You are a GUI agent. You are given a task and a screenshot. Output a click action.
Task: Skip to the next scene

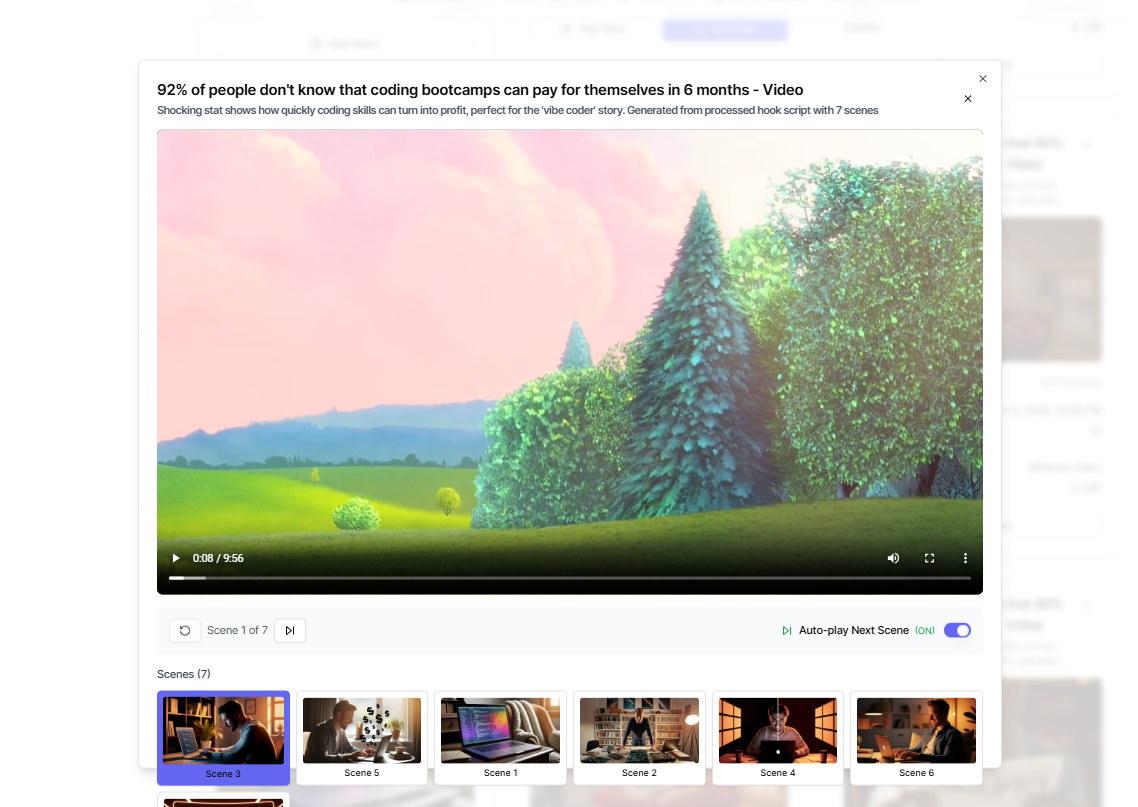tap(290, 630)
